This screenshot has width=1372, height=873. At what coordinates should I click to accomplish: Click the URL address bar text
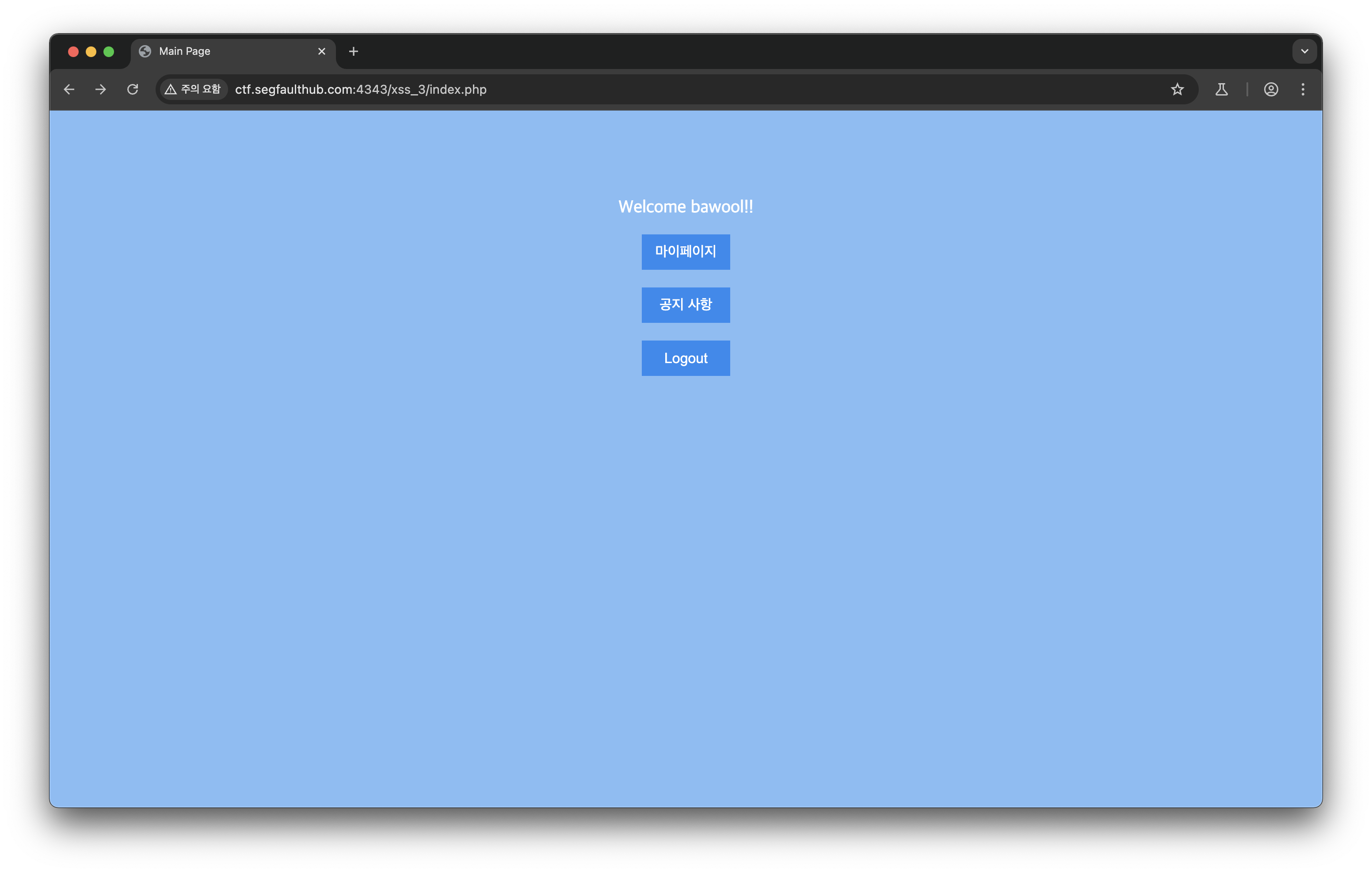(x=361, y=89)
